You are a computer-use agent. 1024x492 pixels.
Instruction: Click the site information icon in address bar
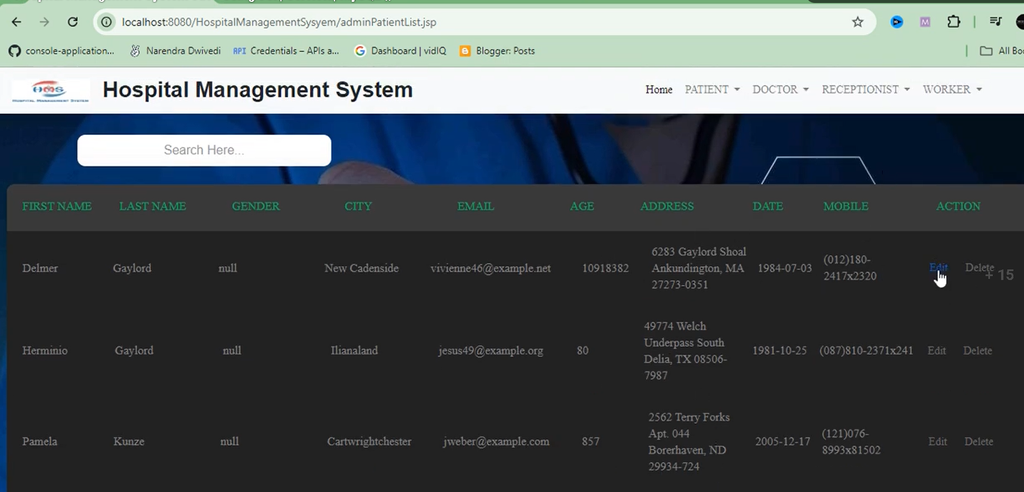[x=106, y=22]
